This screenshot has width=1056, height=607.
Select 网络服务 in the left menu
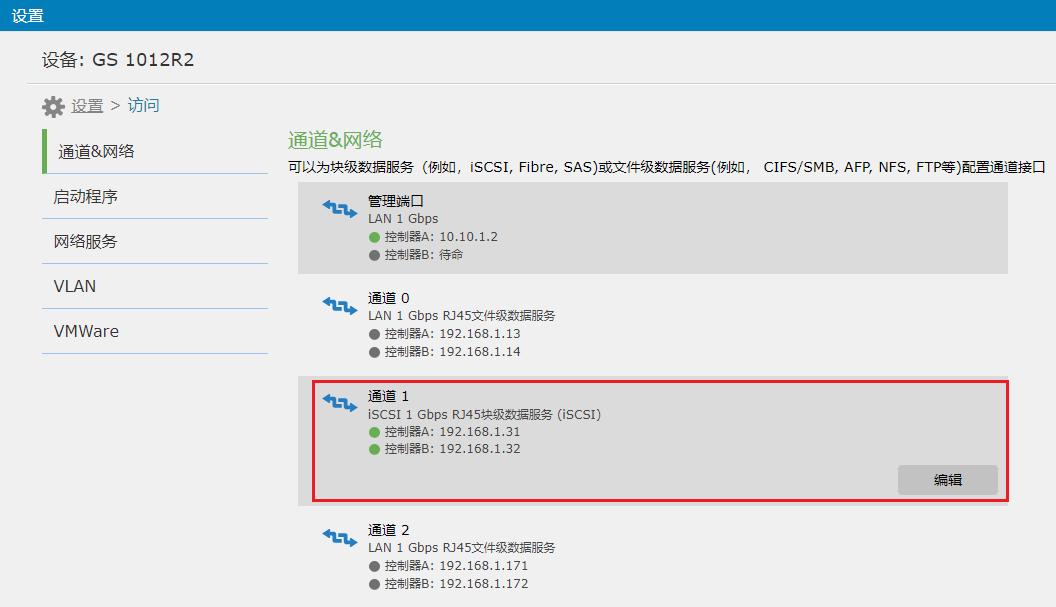pos(86,242)
